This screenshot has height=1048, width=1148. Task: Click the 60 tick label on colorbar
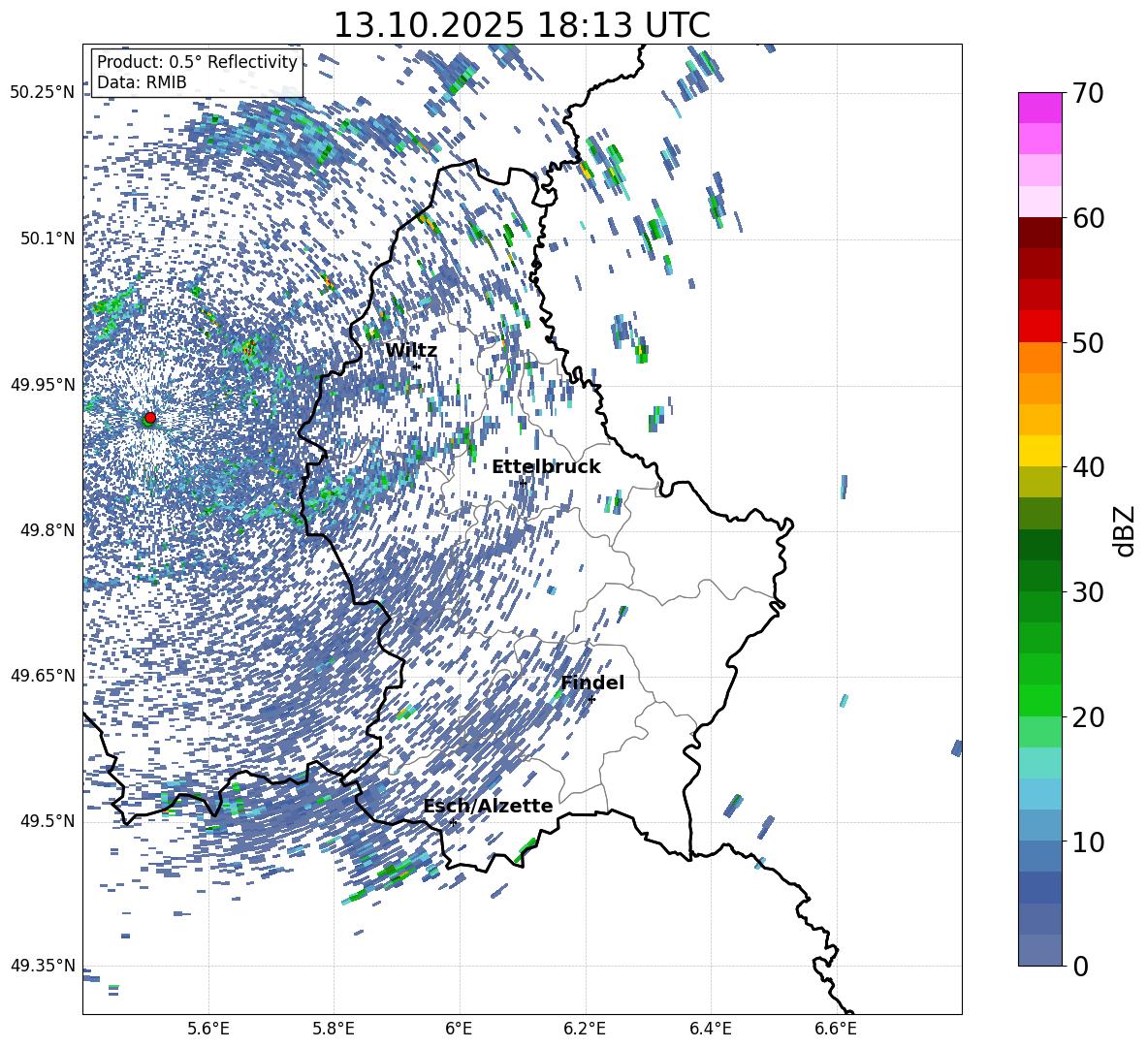point(1092,218)
